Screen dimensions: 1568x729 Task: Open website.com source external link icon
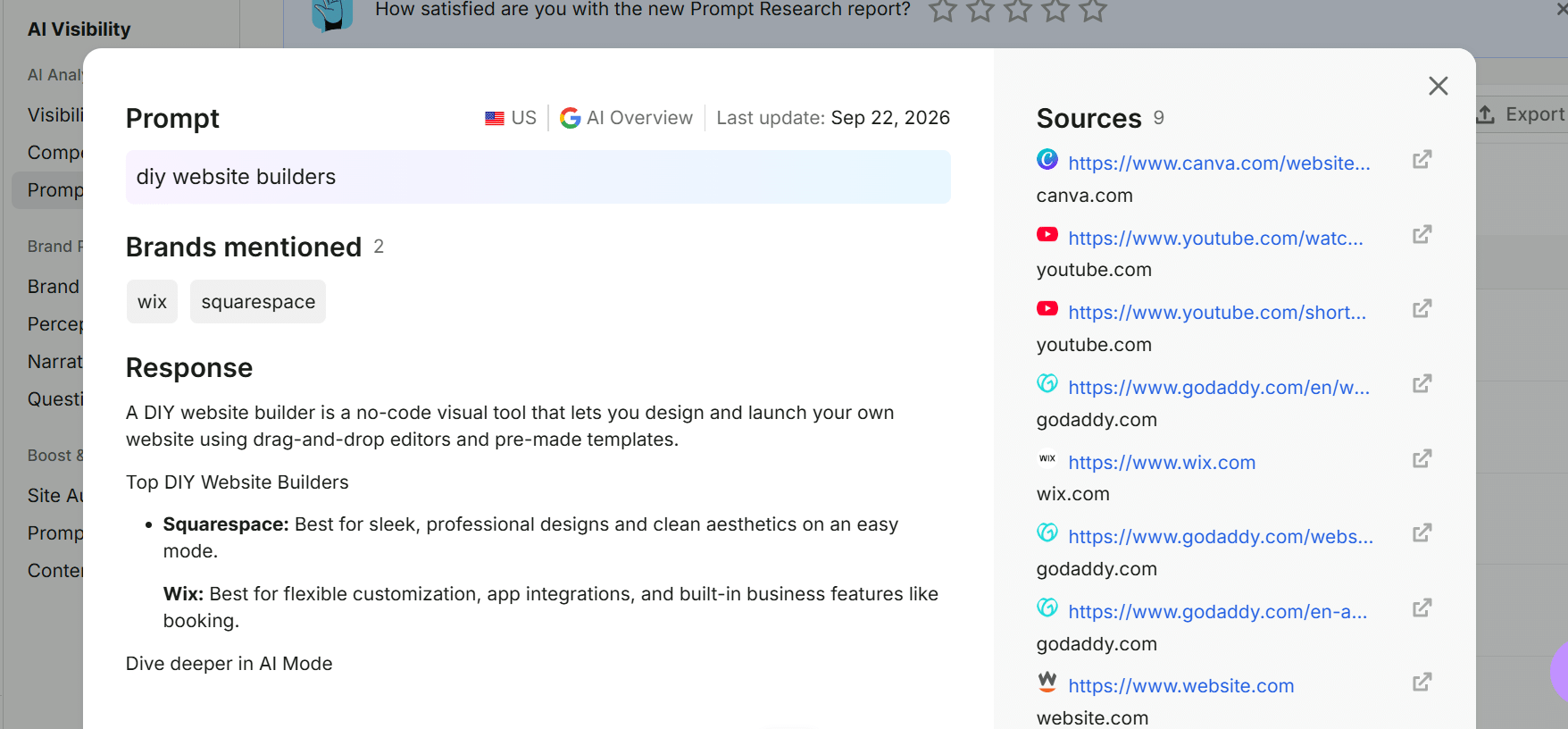tap(1422, 683)
